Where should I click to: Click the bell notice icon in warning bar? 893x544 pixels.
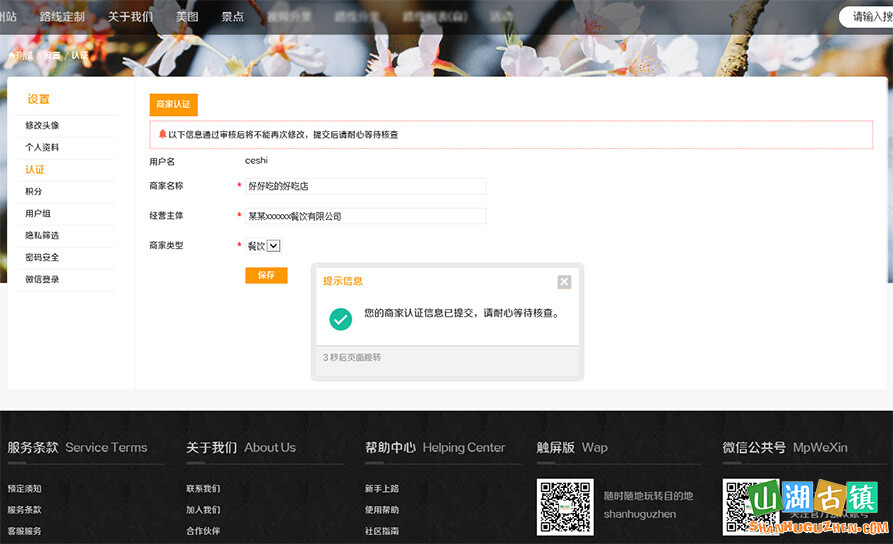point(162,134)
